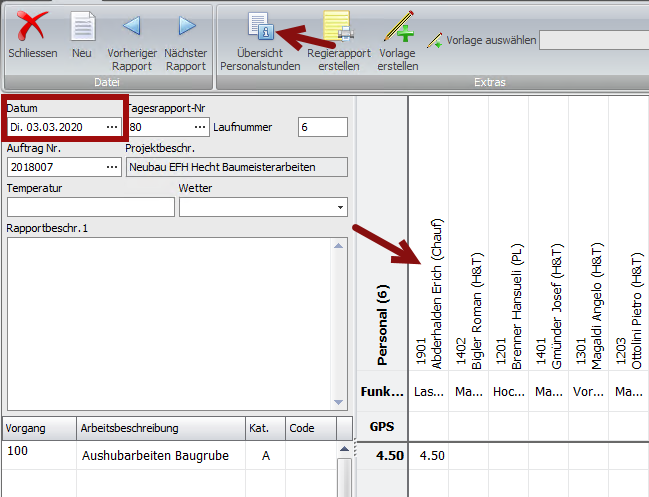649x497 pixels.
Task: Click Funktion cell Las...
Action: pyautogui.click(x=429, y=391)
